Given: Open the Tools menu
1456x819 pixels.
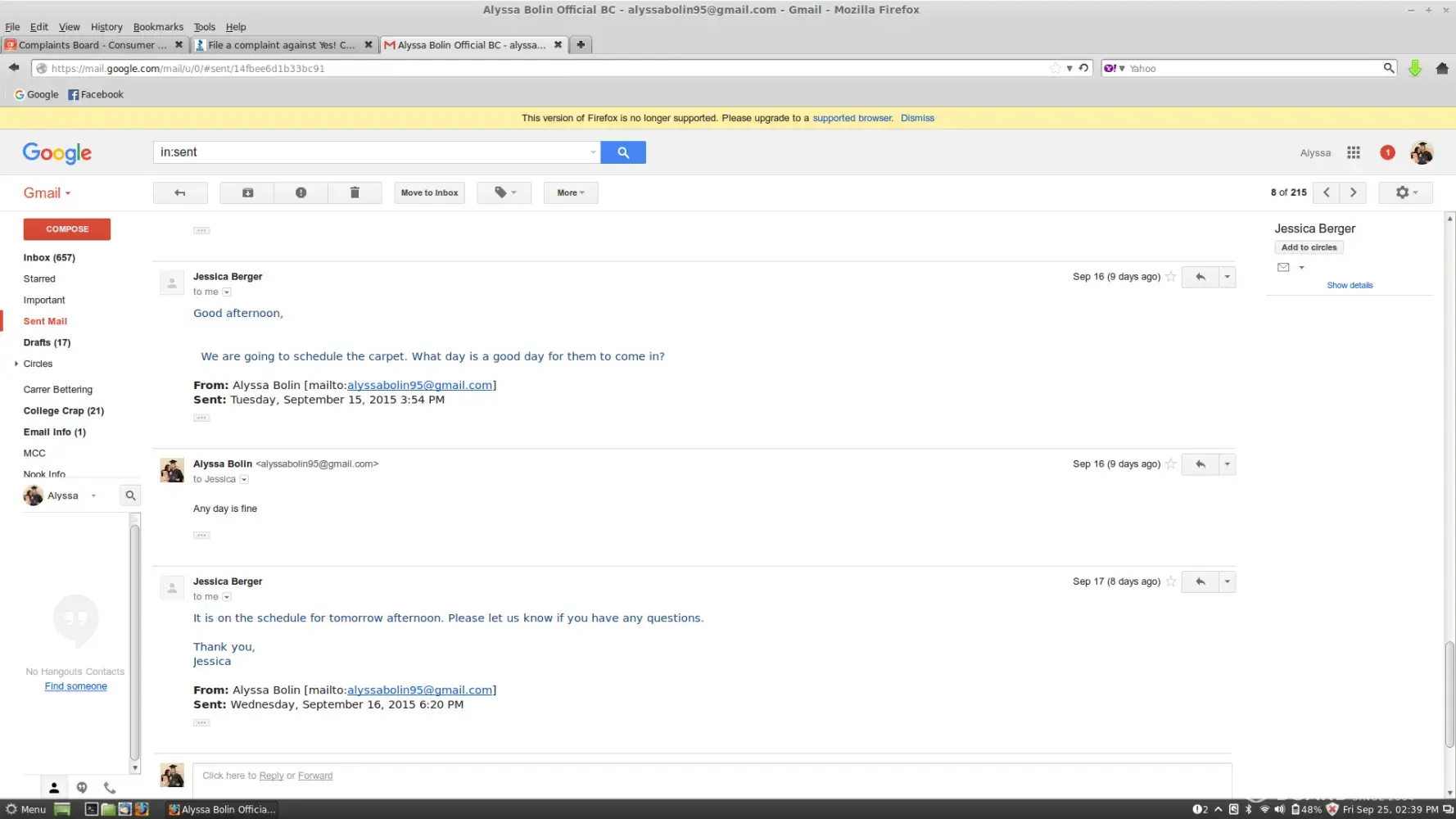Looking at the screenshot, I should coord(205,27).
